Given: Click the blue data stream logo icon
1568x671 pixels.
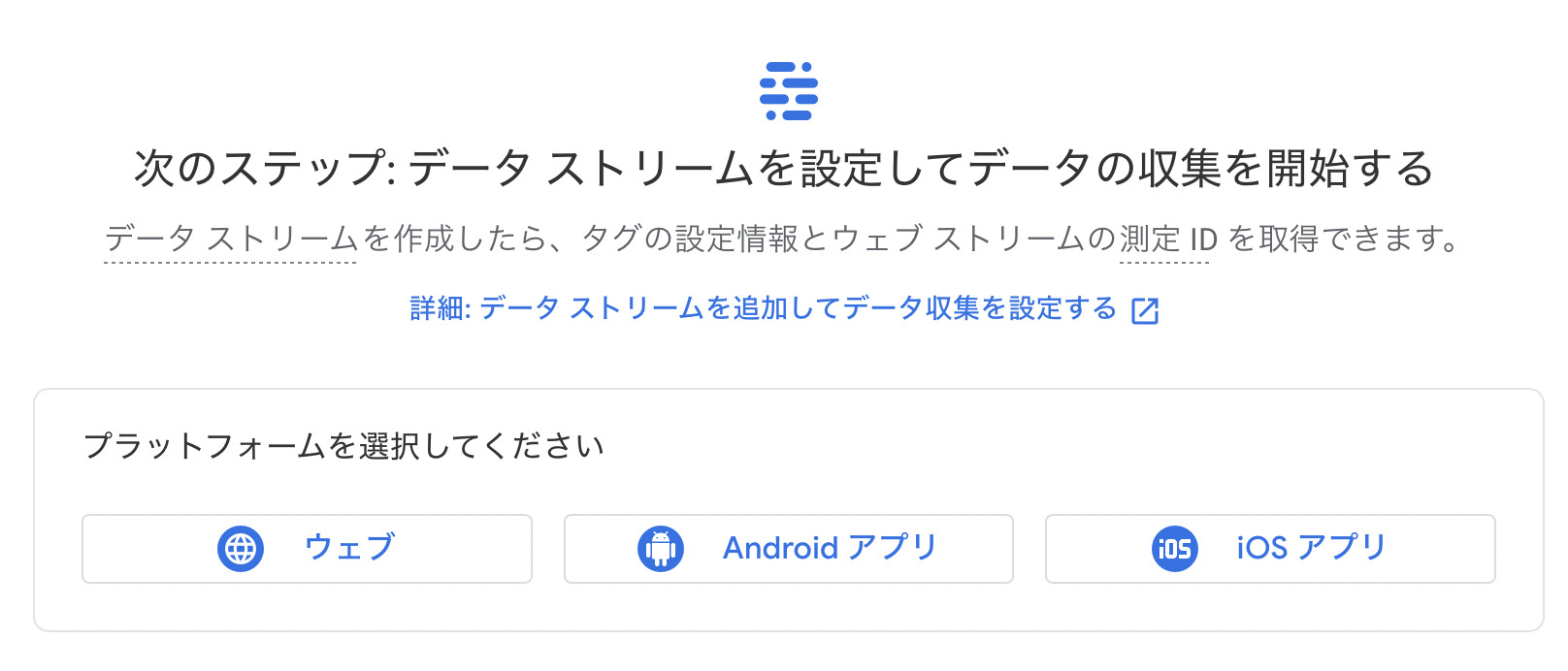Looking at the screenshot, I should 788,91.
